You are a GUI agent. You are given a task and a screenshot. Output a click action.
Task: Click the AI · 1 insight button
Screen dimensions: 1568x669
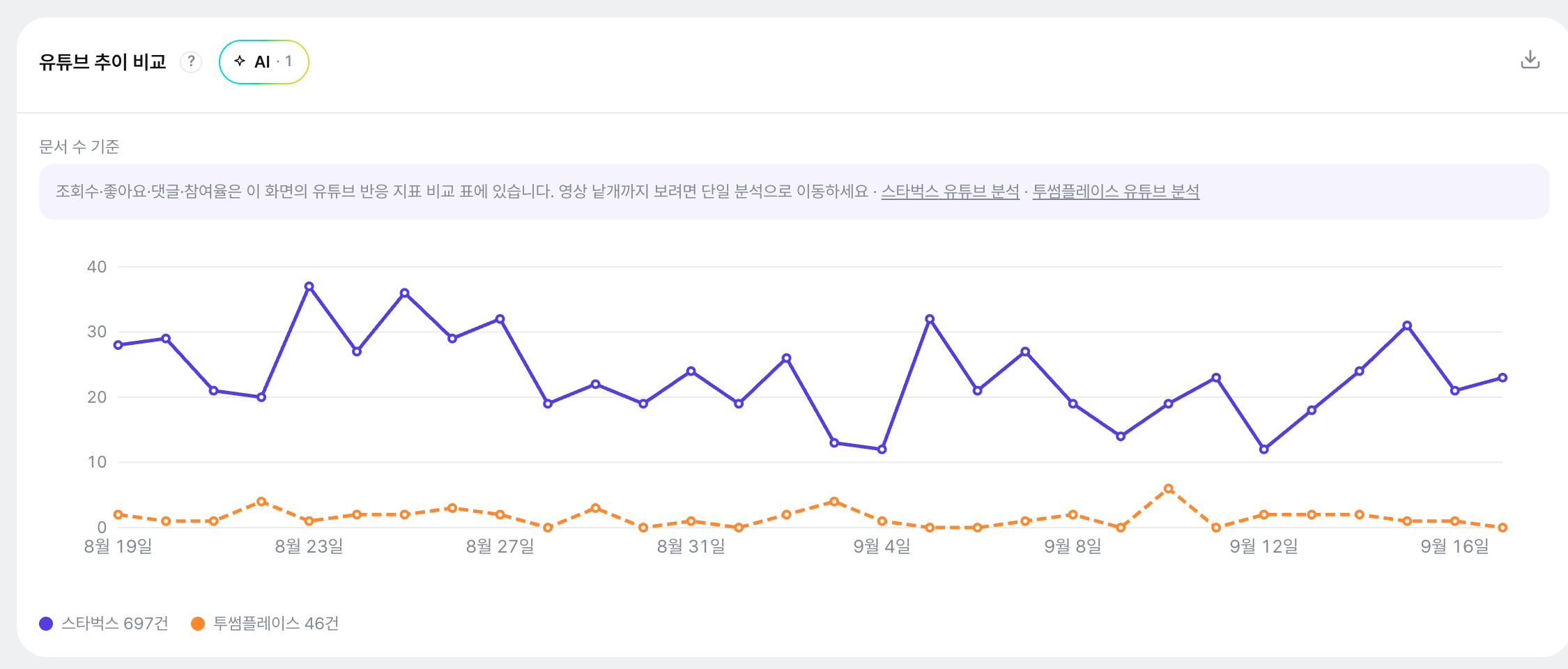[263, 62]
